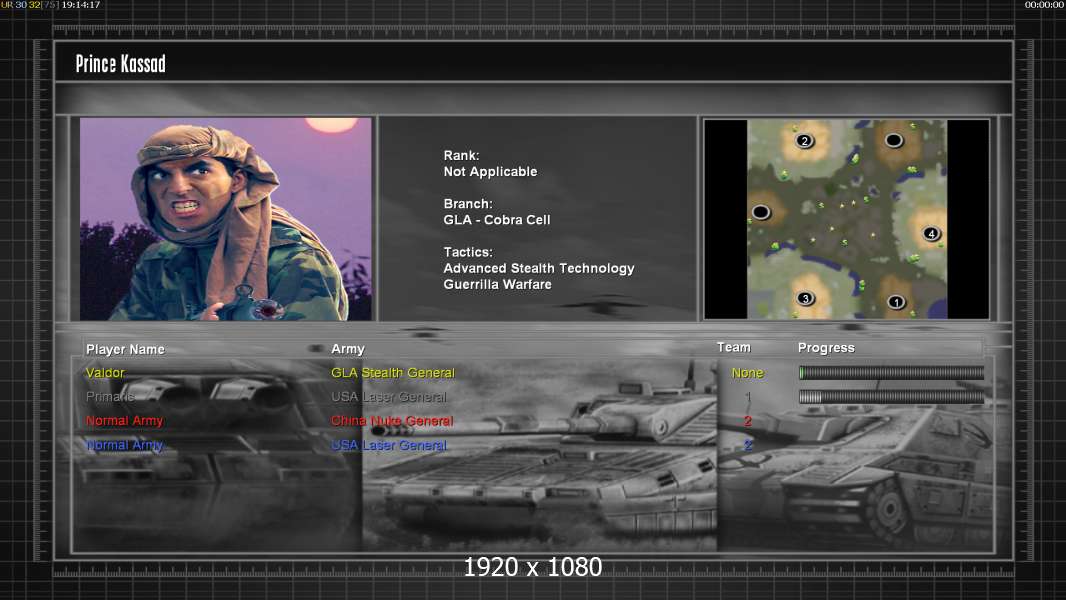
Task: Select the unnumbered marker at the minimap's top right
Action: pyautogui.click(x=893, y=140)
